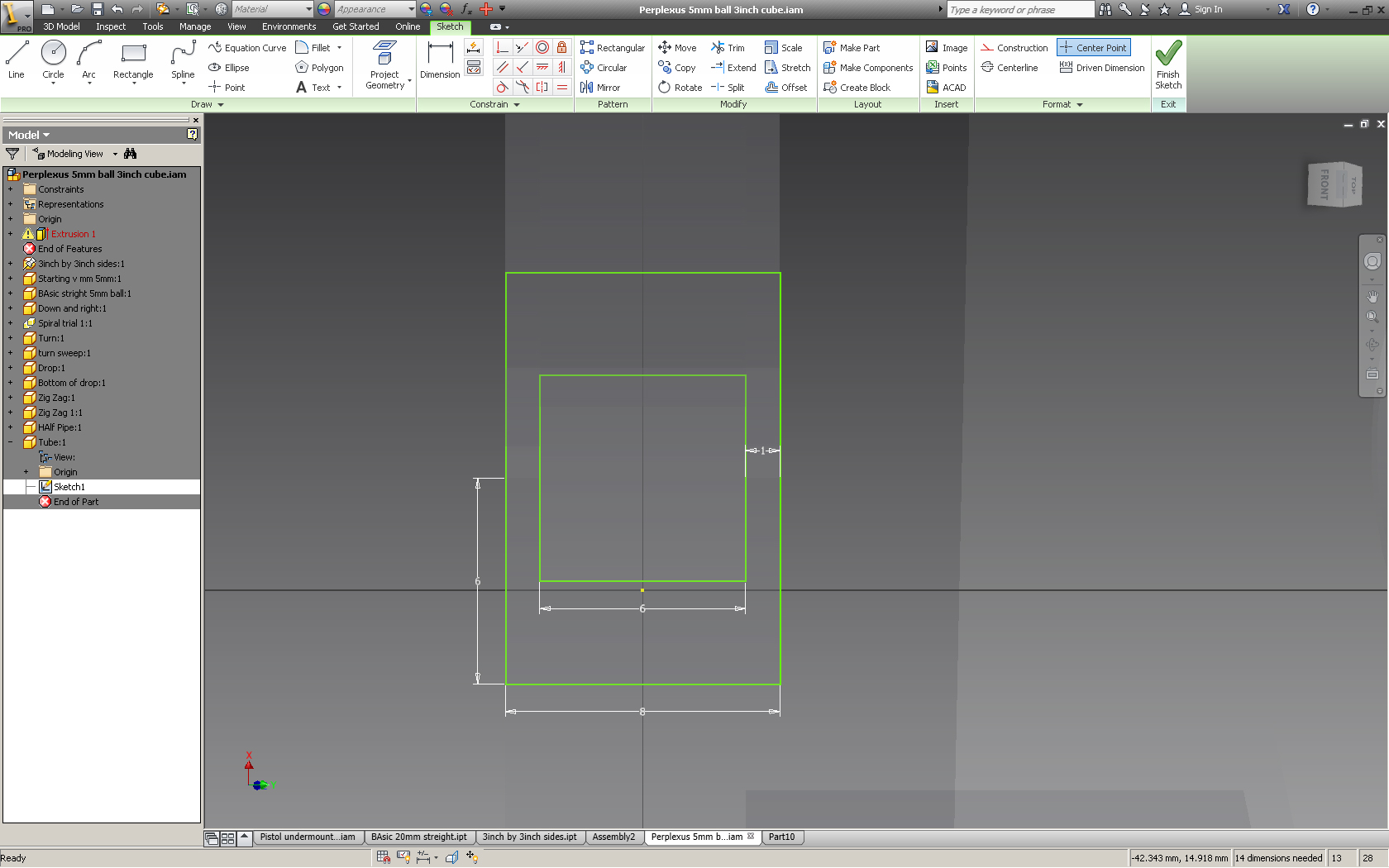Open the Model browser dropdown
This screenshot has width=1389, height=868.
coord(29,135)
